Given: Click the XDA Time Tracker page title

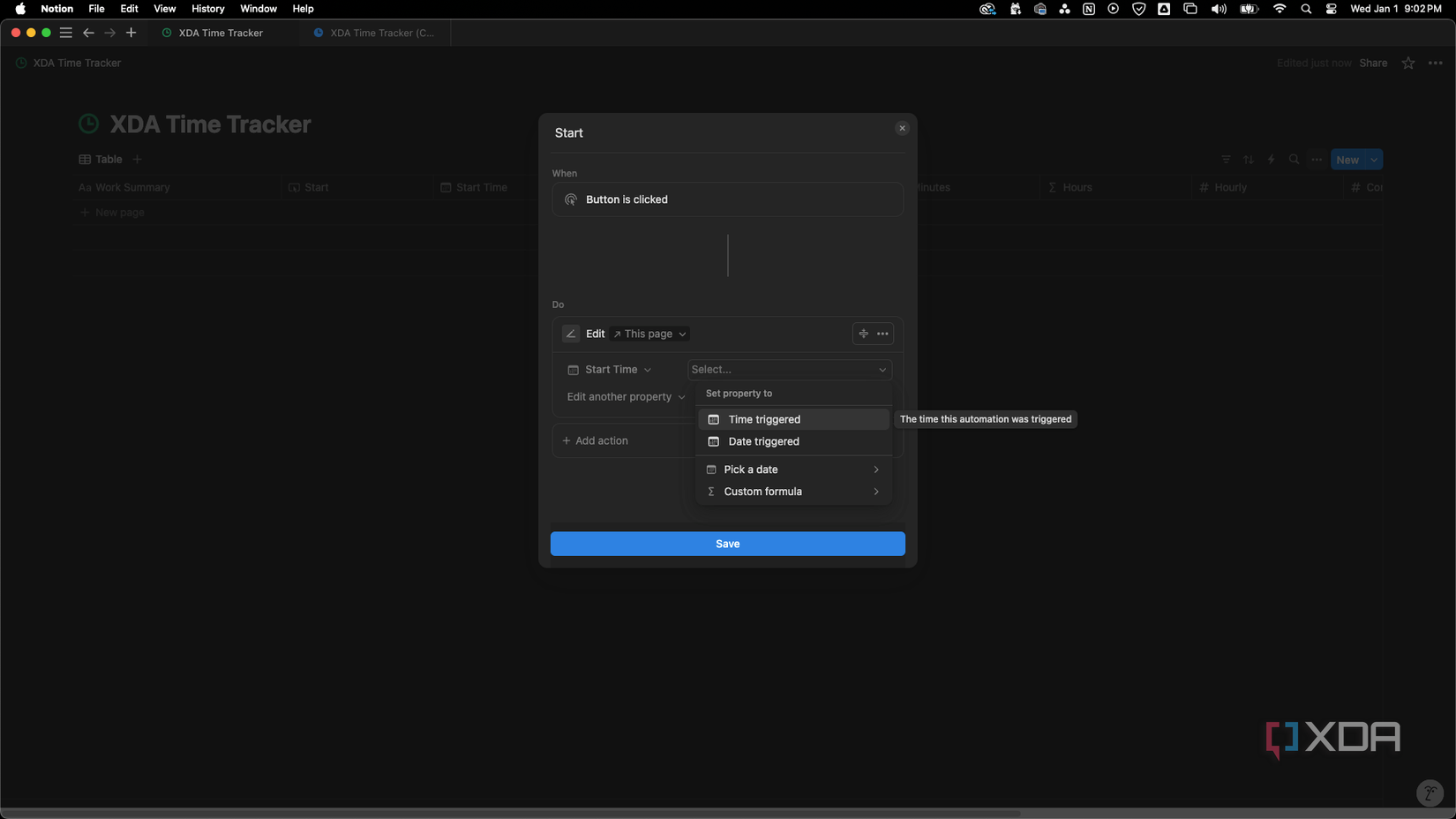Looking at the screenshot, I should 210,124.
